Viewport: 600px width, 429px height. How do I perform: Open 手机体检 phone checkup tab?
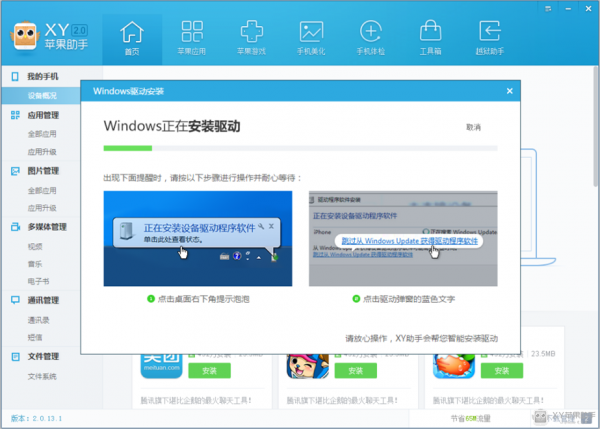[x=370, y=39]
